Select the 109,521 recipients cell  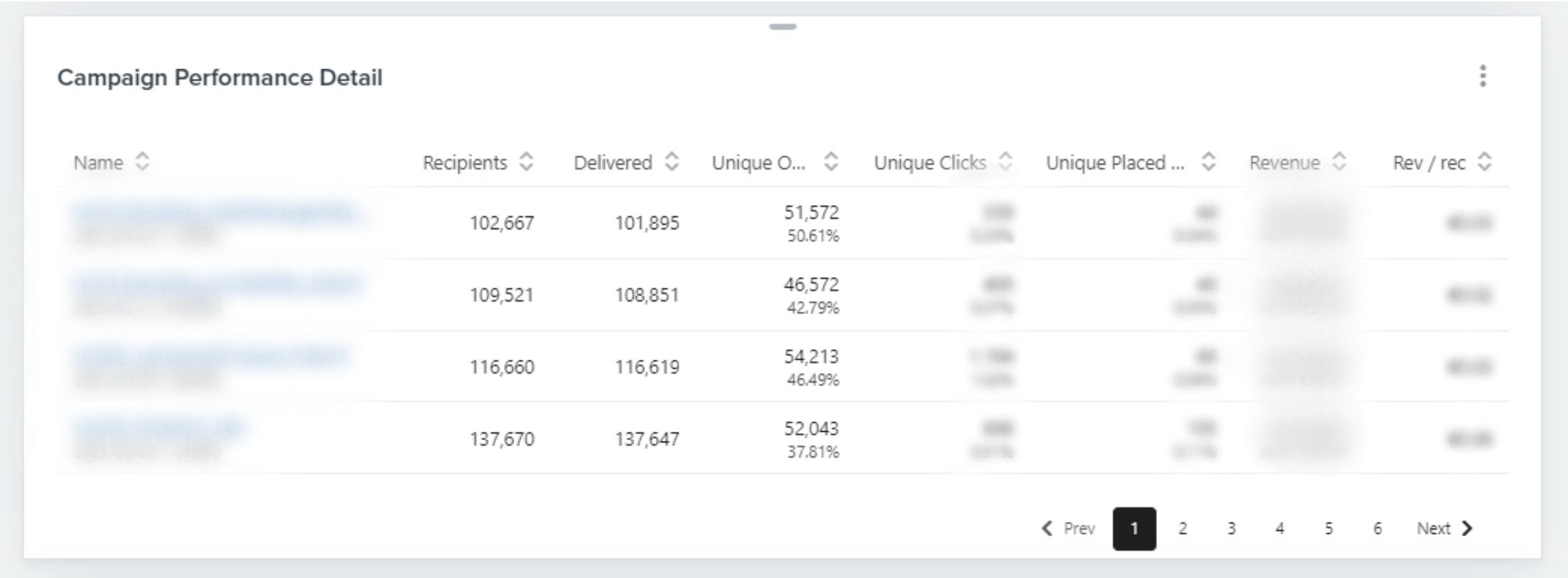pyautogui.click(x=502, y=295)
